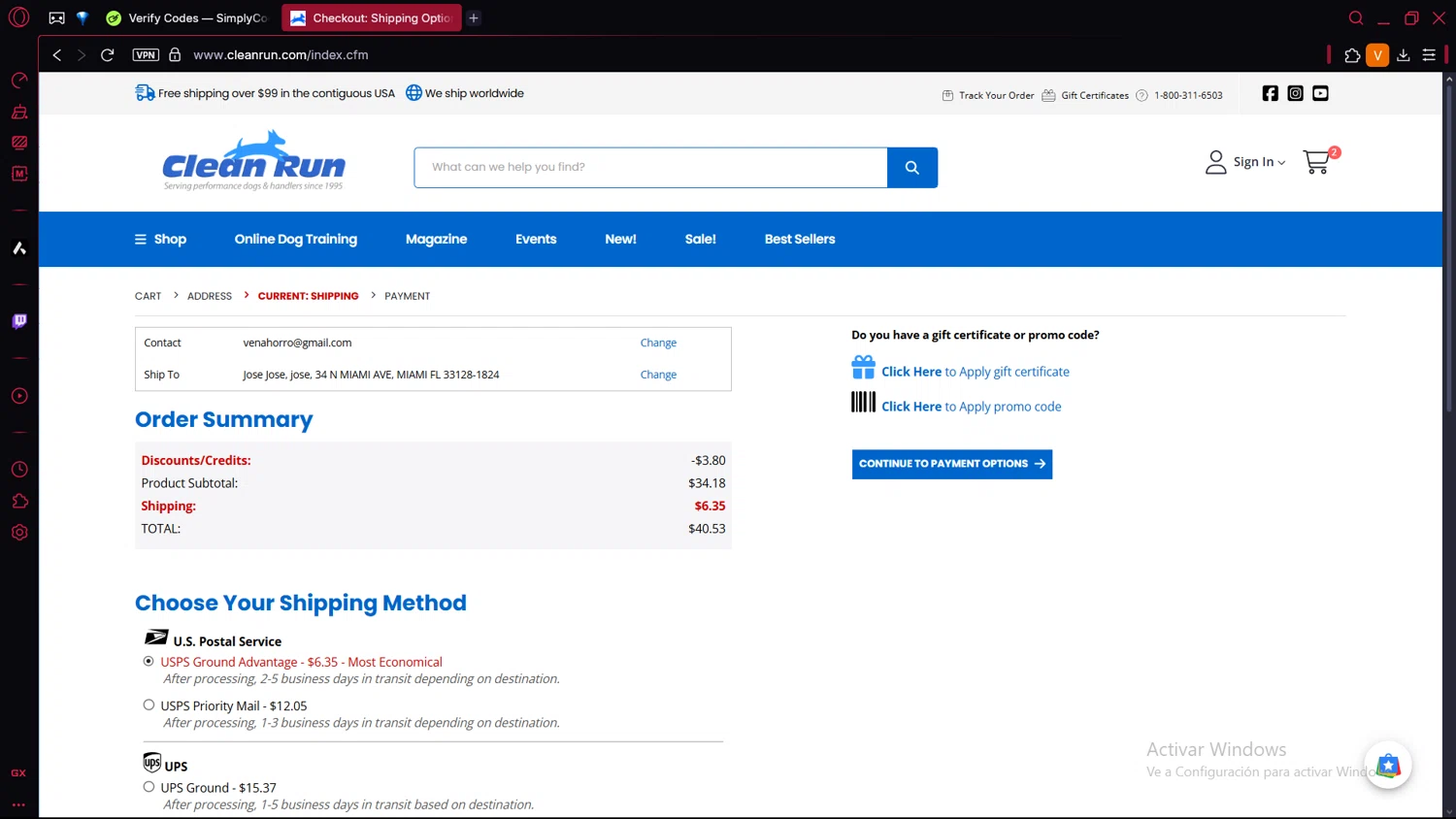Click the GX logo at sidebar bottom
Viewport: 1456px width, 819px height.
[18, 773]
